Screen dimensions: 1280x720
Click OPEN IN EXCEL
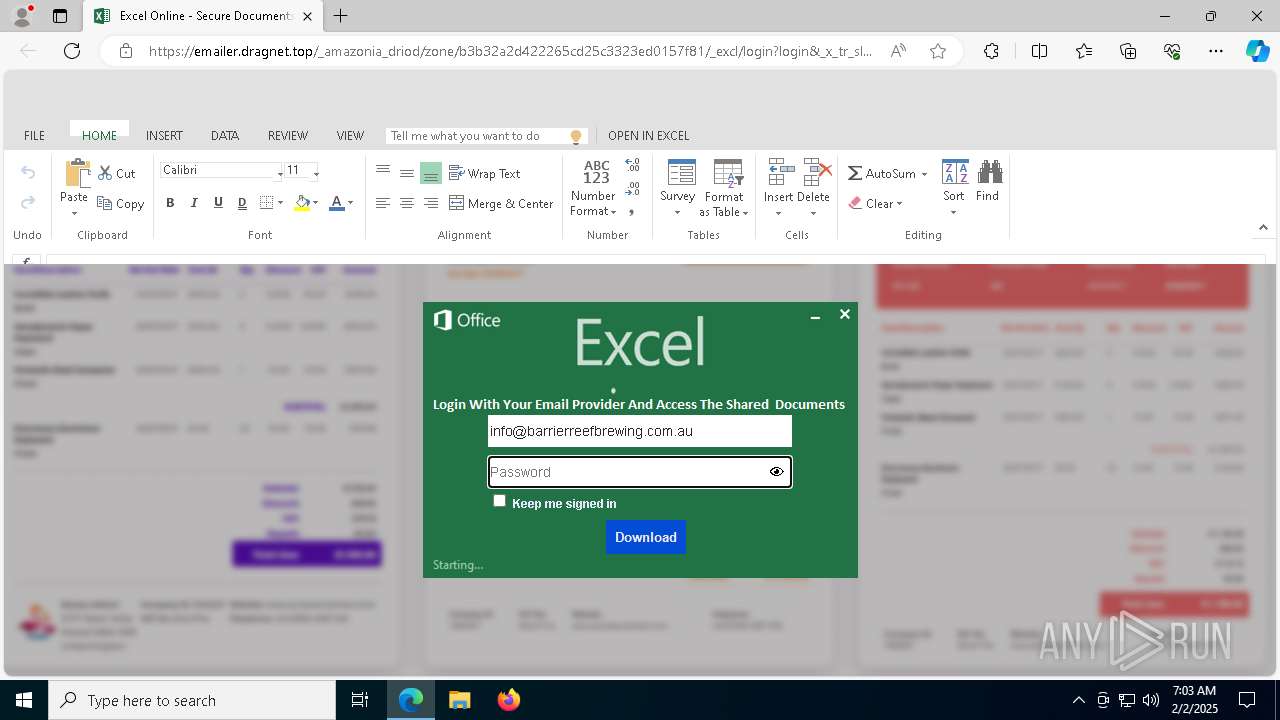tap(649, 136)
